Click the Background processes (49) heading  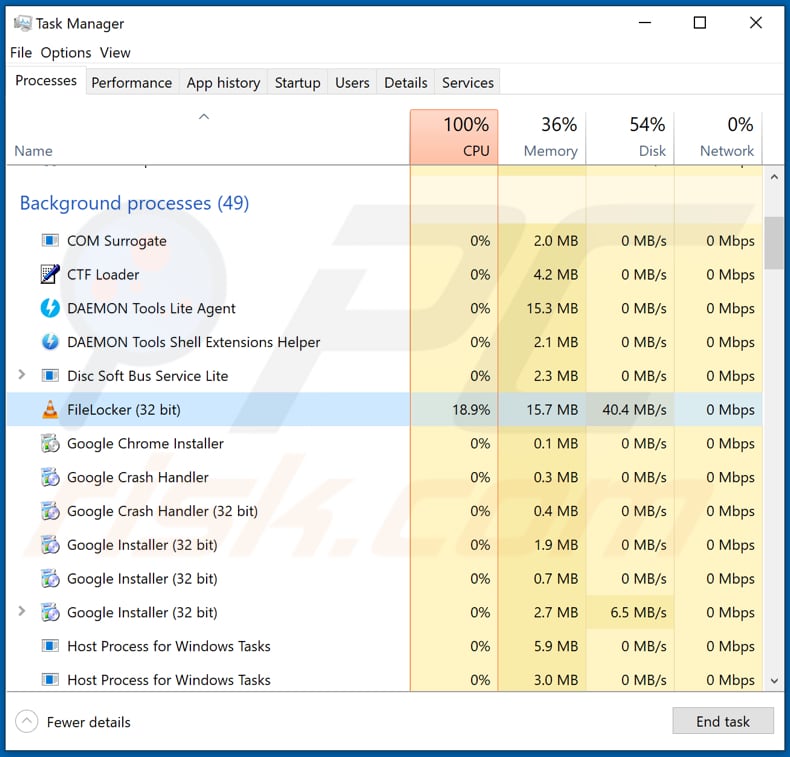click(x=135, y=203)
